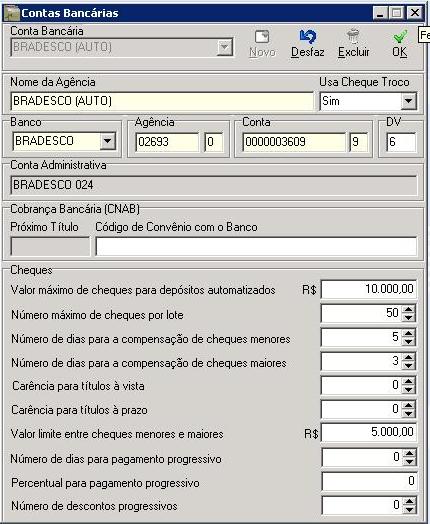
Task: Delete the account using Excluir trash icon
Action: click(353, 37)
